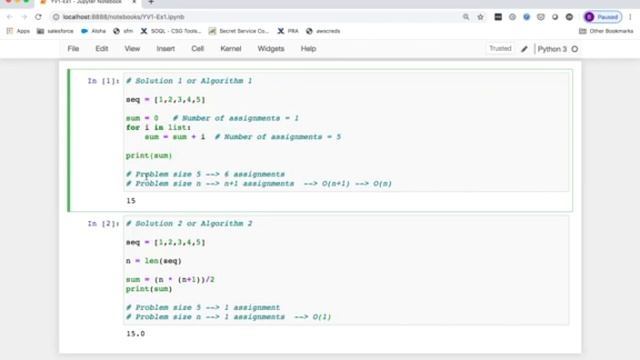Viewport: 640px width, 360px height.
Task: Click comment 'Problem size 5 --> 6 assignments'
Action: point(205,174)
